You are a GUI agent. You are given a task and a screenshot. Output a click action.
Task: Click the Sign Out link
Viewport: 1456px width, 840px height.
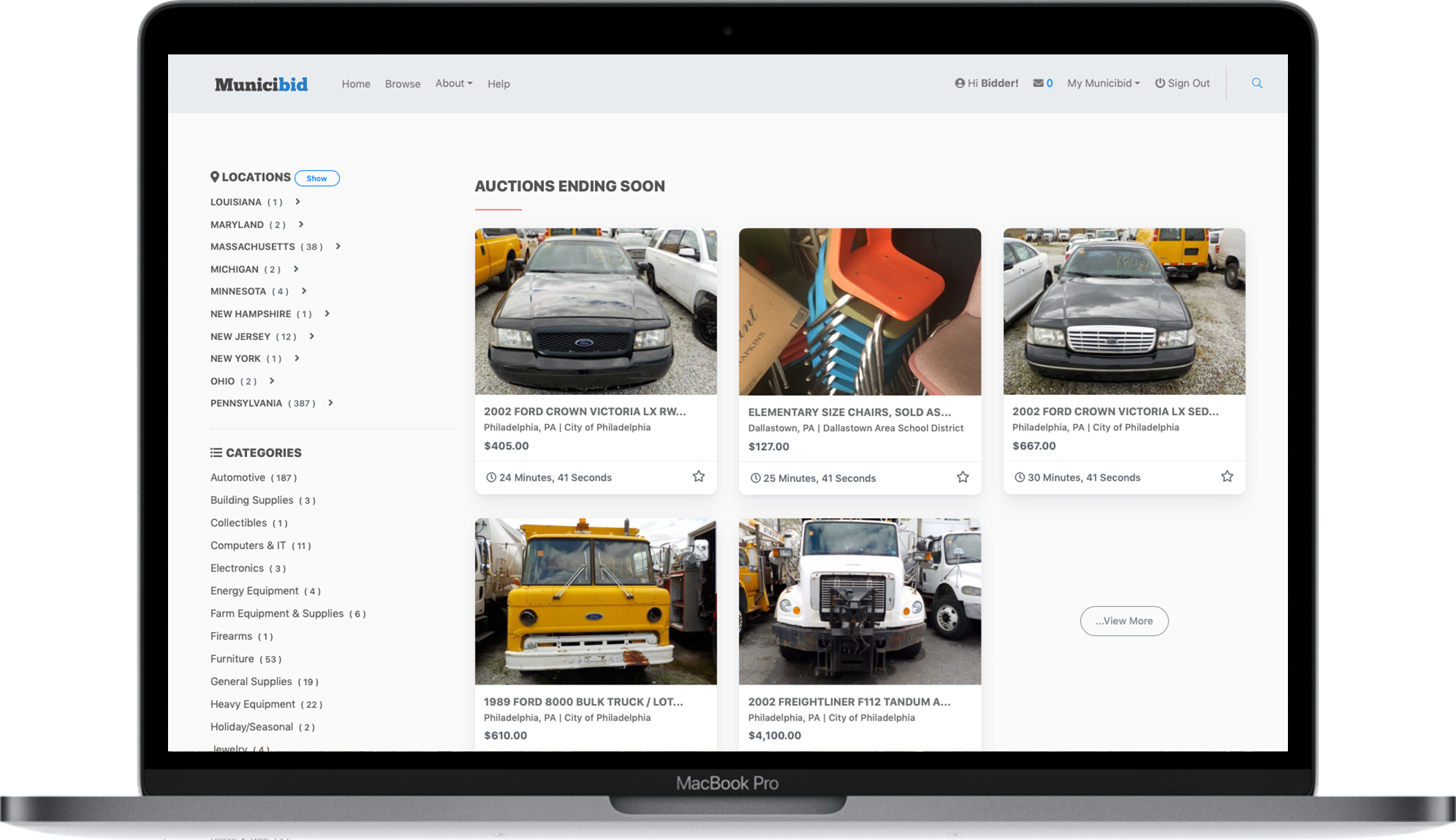1182,83
